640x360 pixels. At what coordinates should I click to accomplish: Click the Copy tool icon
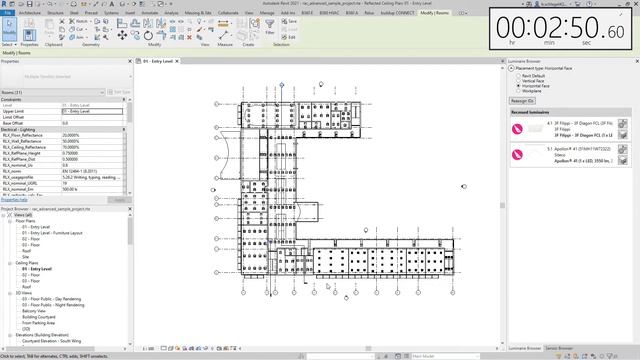(x=135, y=36)
